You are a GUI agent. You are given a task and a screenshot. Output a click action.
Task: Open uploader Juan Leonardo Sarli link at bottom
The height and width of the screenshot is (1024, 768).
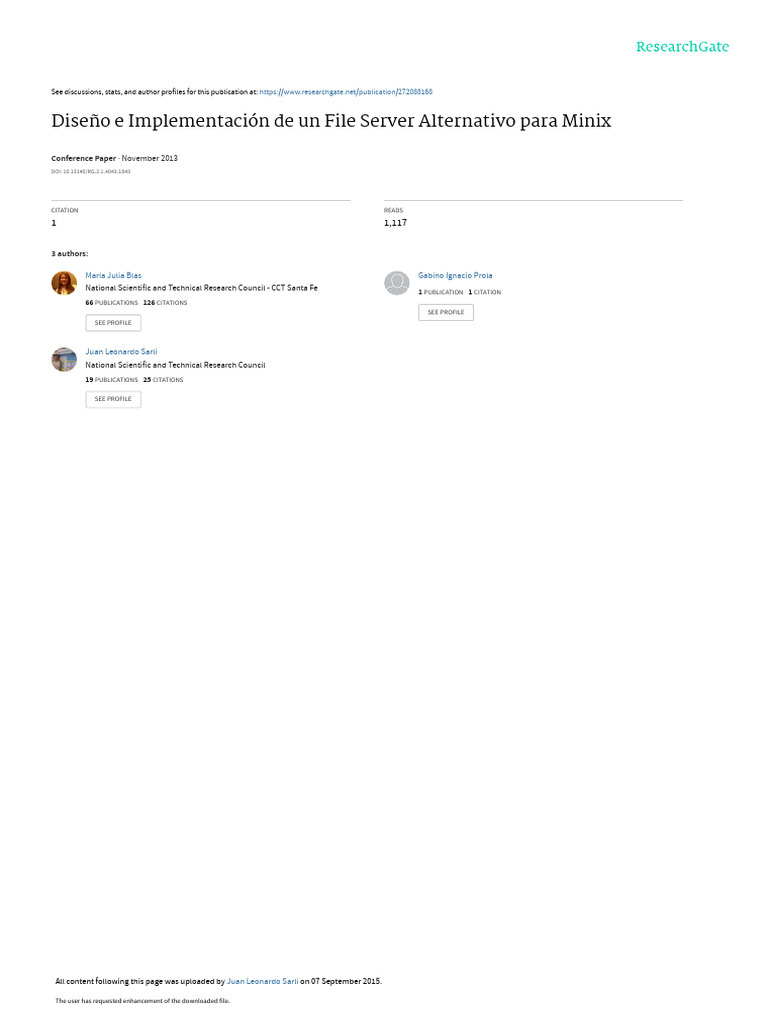click(x=263, y=981)
